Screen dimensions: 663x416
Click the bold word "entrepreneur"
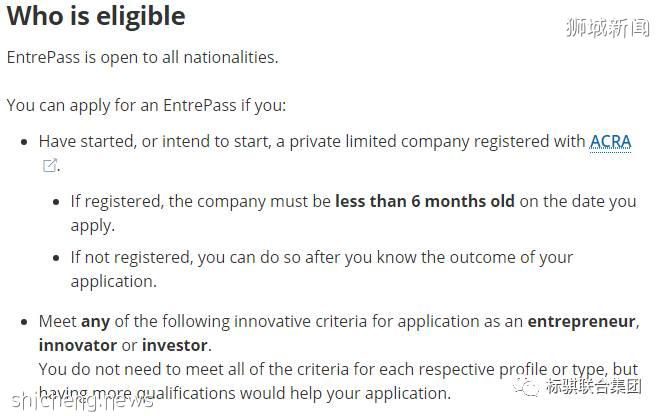pyautogui.click(x=581, y=322)
